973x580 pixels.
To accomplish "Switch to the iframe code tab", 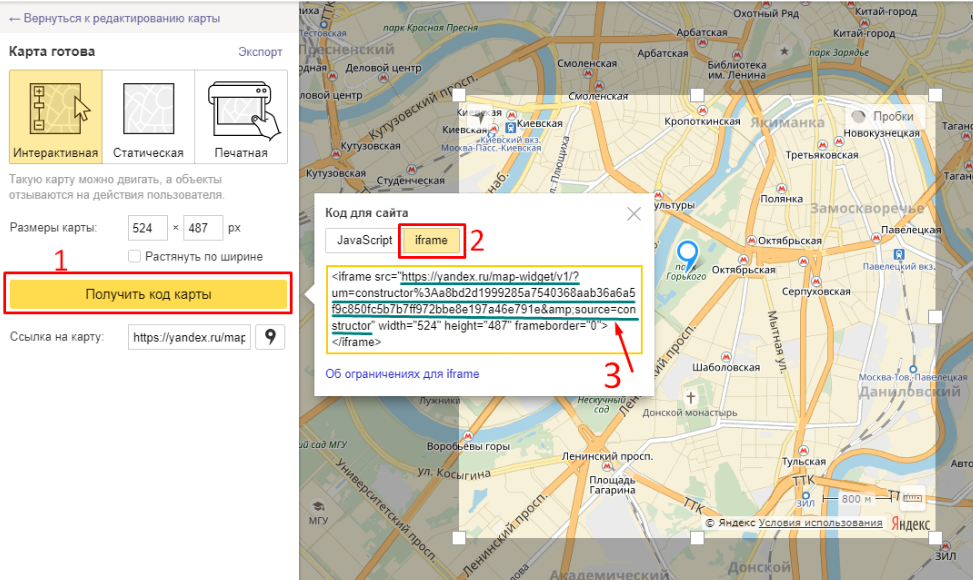I will [431, 241].
